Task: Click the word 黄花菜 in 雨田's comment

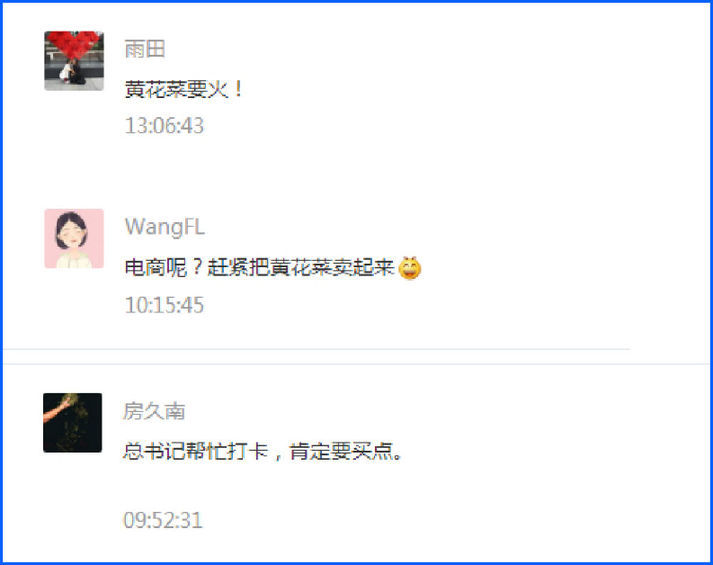Action: tap(155, 89)
